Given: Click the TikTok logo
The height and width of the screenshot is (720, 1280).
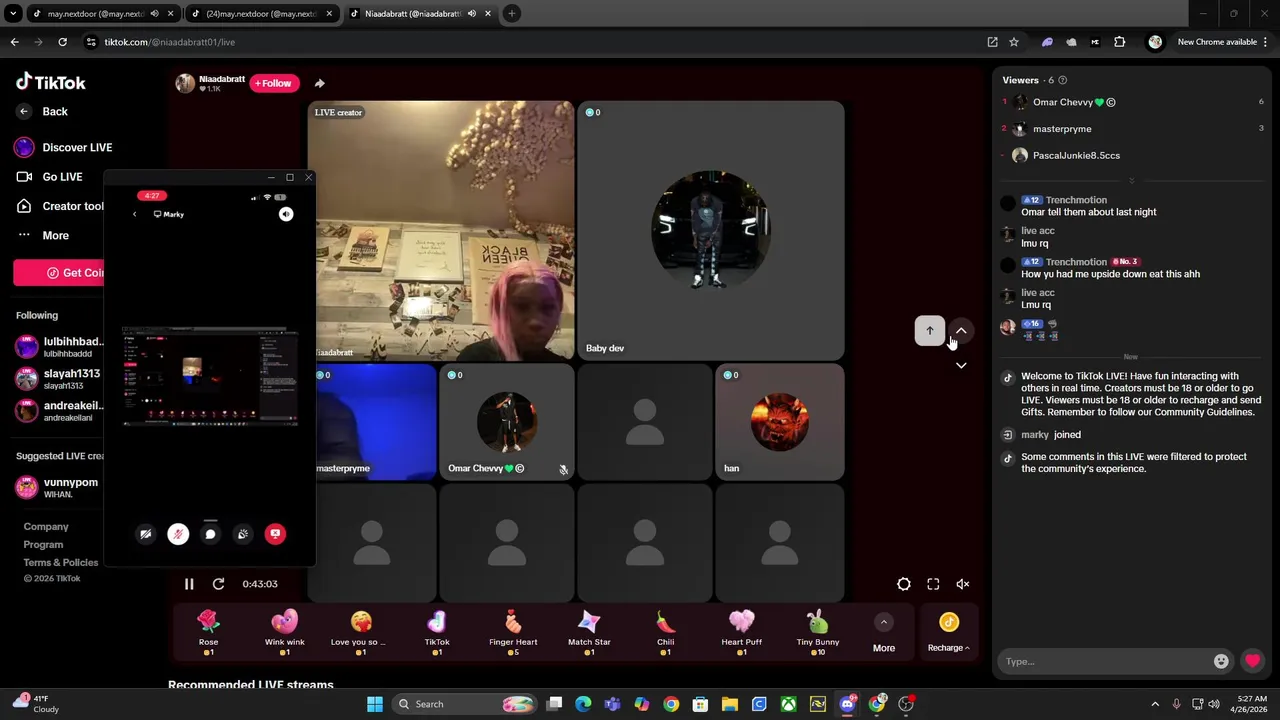Looking at the screenshot, I should coord(51,82).
